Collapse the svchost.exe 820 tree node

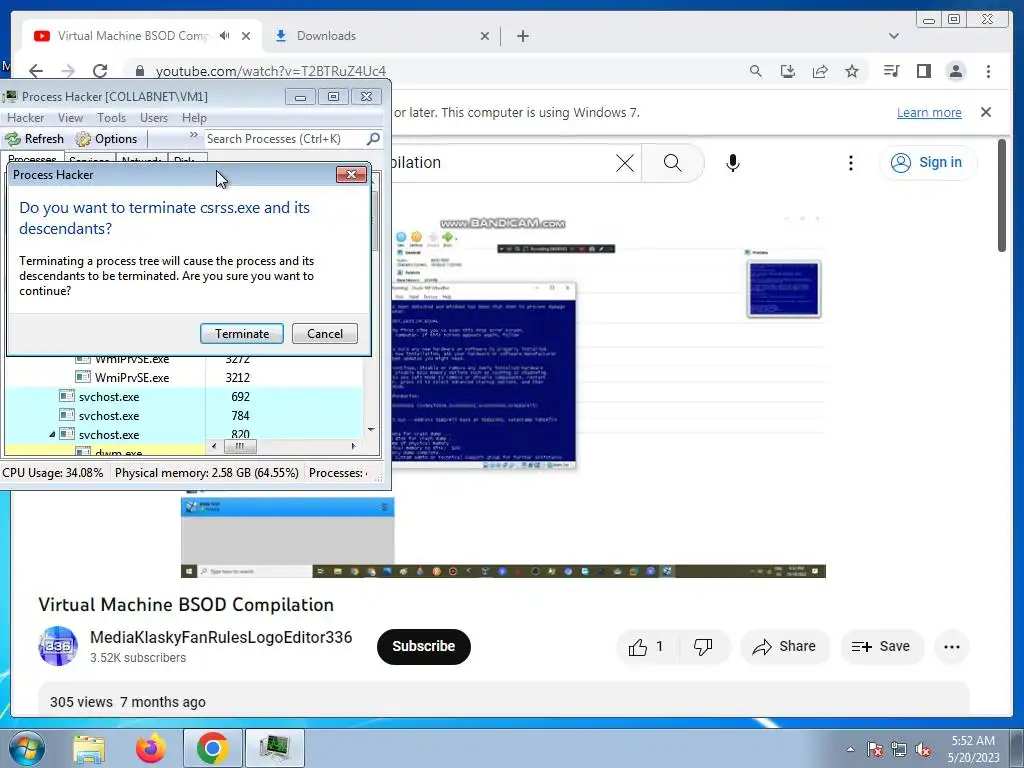(52, 434)
